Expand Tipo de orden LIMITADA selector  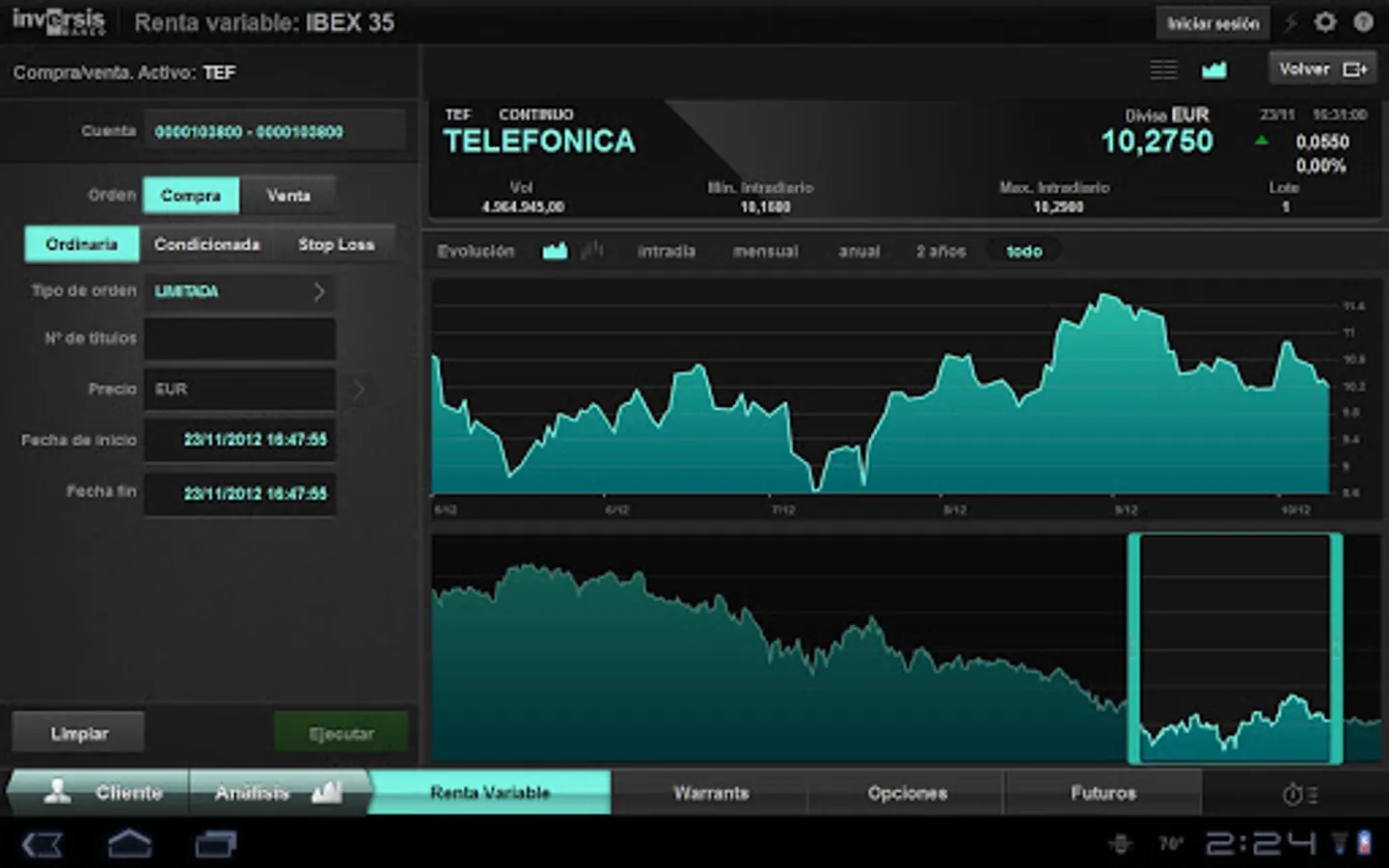[x=240, y=291]
